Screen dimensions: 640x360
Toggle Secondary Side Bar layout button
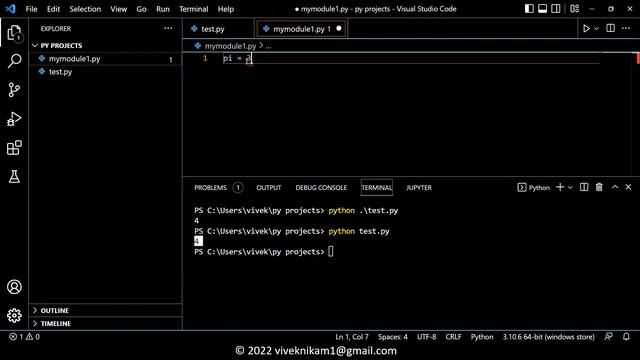556,9
